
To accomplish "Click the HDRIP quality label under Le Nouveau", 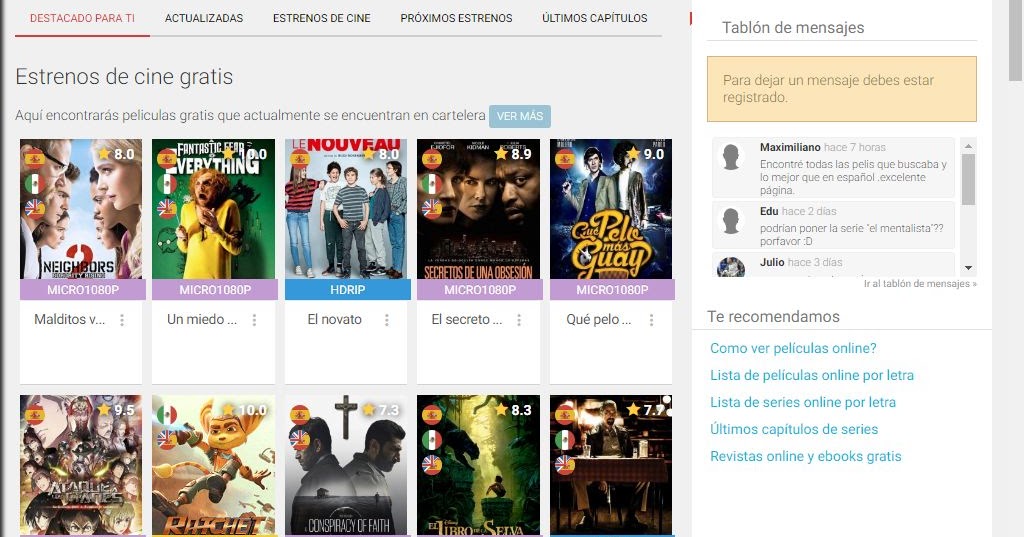I will click(x=347, y=289).
